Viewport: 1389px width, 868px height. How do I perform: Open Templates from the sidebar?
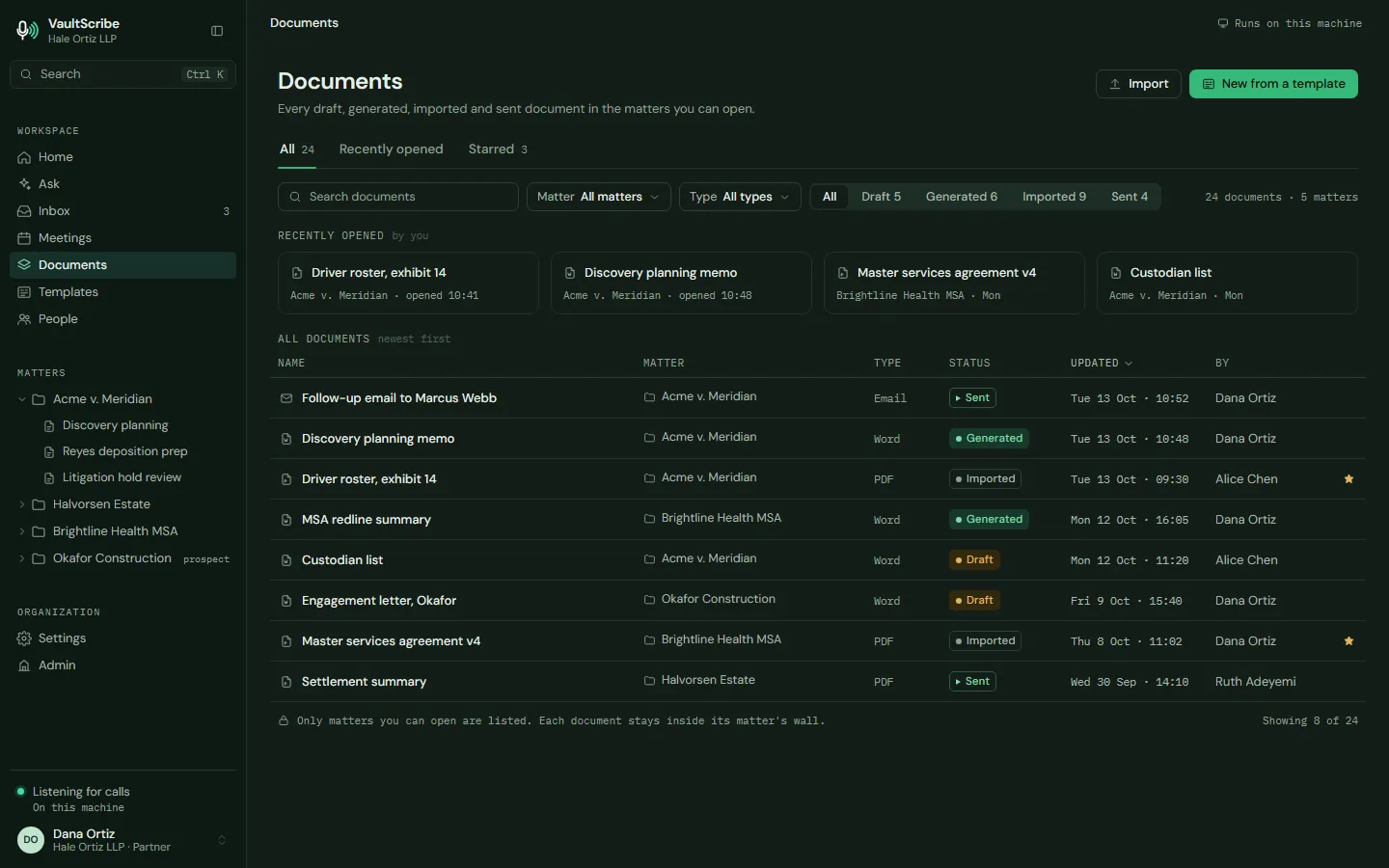click(123, 292)
